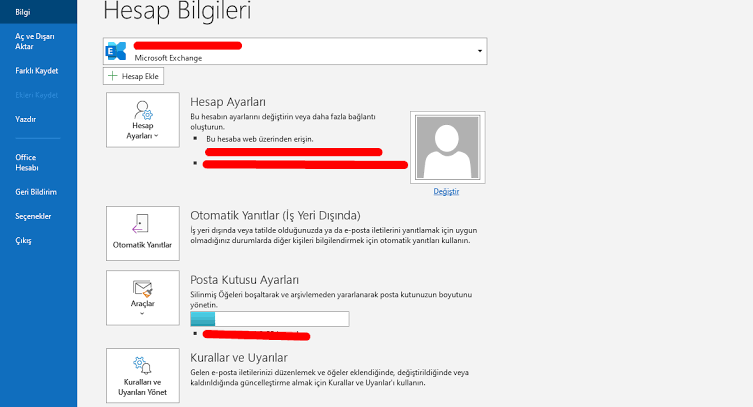Choose Farklı Kaydet from the sidebar
The height and width of the screenshot is (407, 753).
[x=36, y=71]
